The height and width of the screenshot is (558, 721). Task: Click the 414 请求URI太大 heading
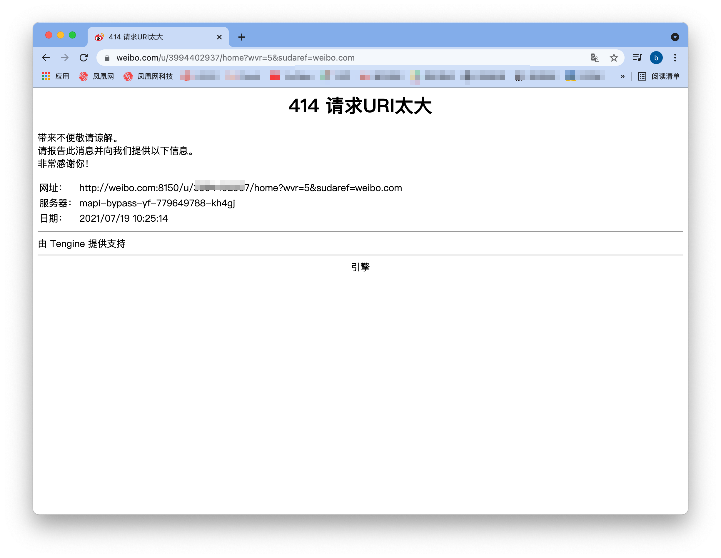pos(360,106)
